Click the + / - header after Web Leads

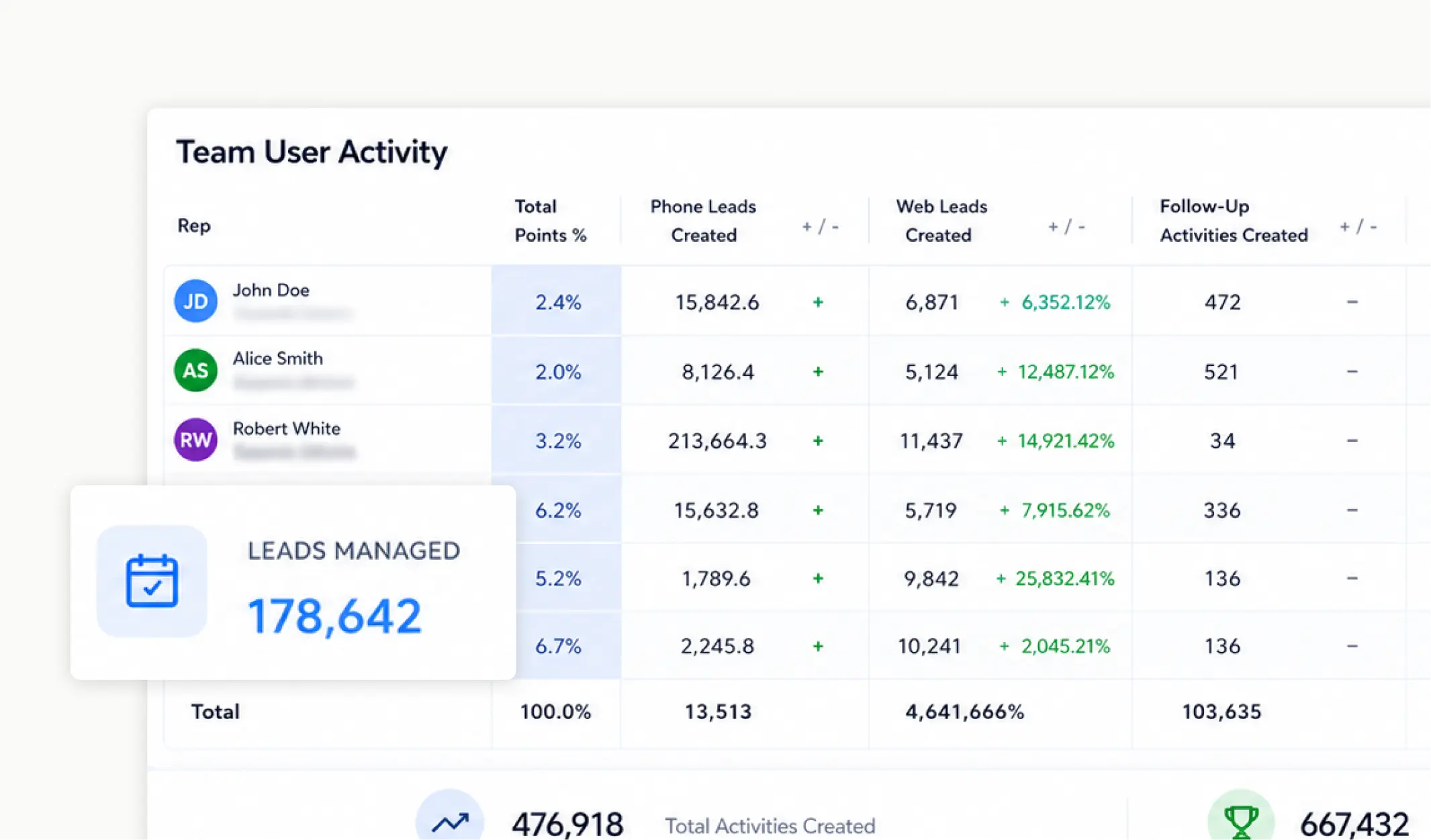point(1067,227)
